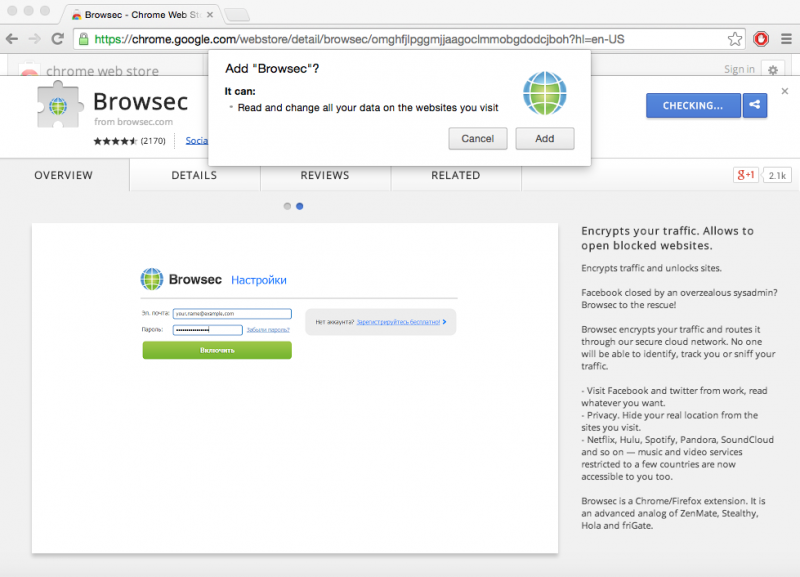Click the green Включить button
800x577 pixels.
(x=217, y=350)
